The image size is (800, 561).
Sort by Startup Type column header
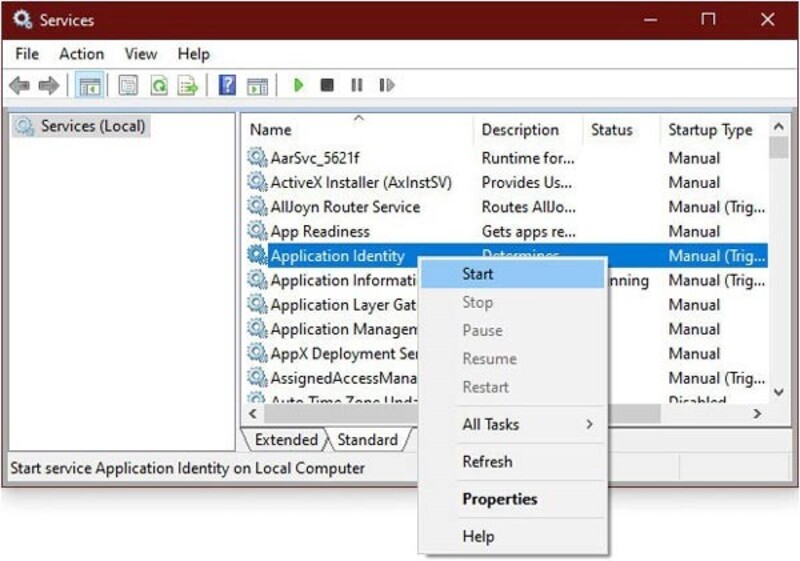point(714,130)
